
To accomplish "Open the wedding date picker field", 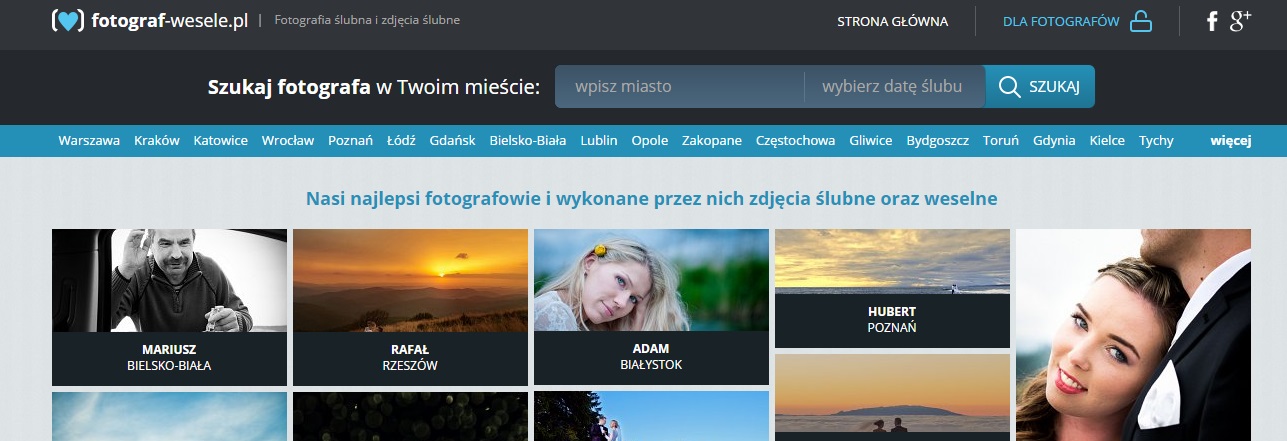I will click(x=892, y=87).
